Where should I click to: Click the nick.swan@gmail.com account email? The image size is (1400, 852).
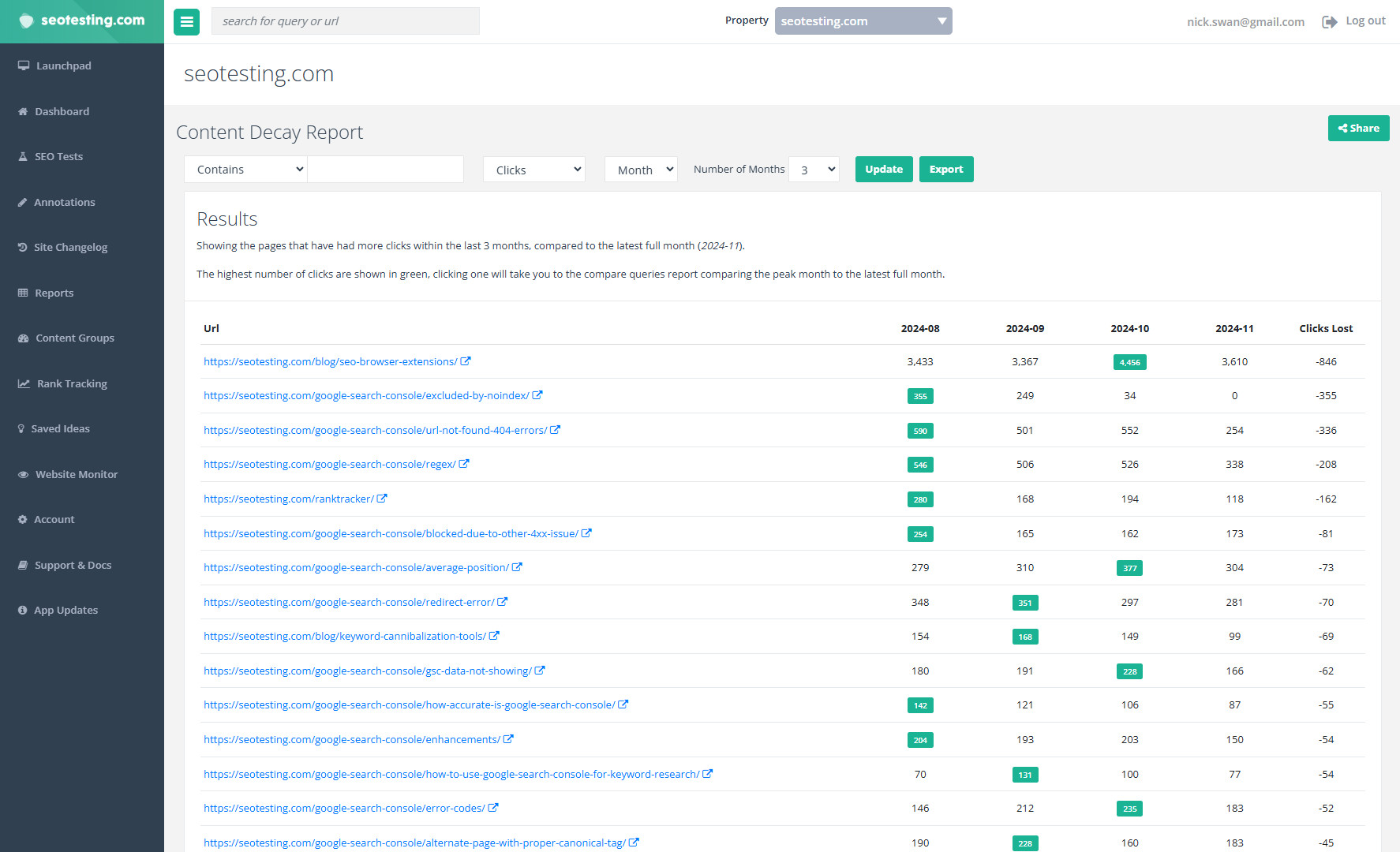point(1245,21)
